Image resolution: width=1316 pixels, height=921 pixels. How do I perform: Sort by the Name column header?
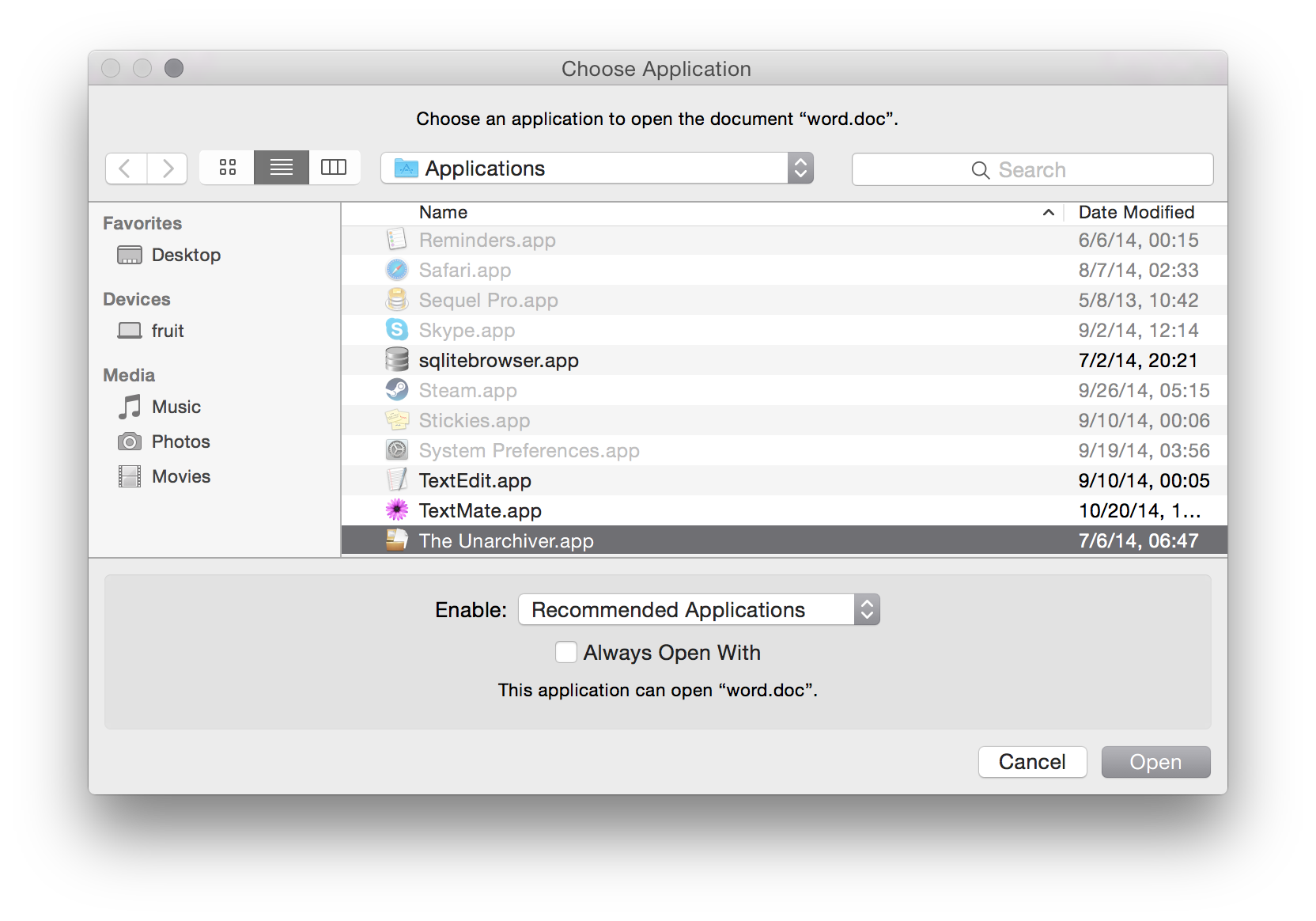[x=443, y=212]
